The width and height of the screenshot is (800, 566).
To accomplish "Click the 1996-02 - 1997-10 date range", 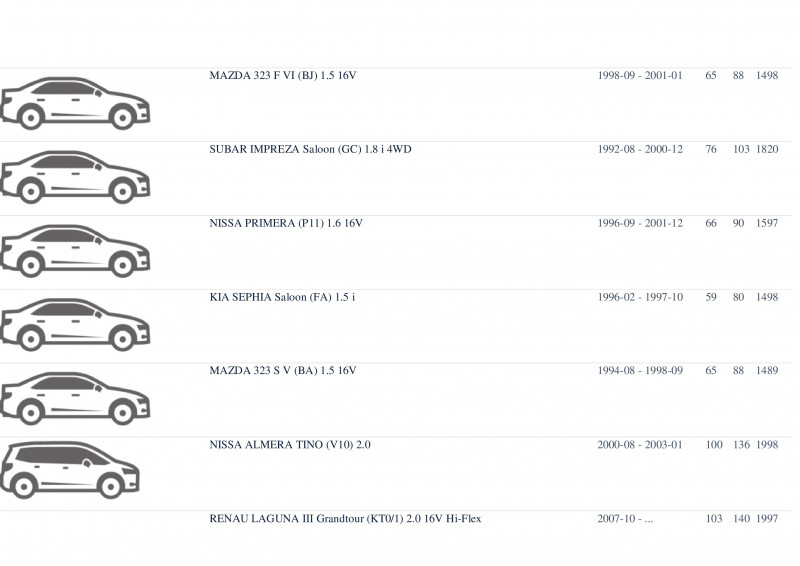I will point(640,297).
